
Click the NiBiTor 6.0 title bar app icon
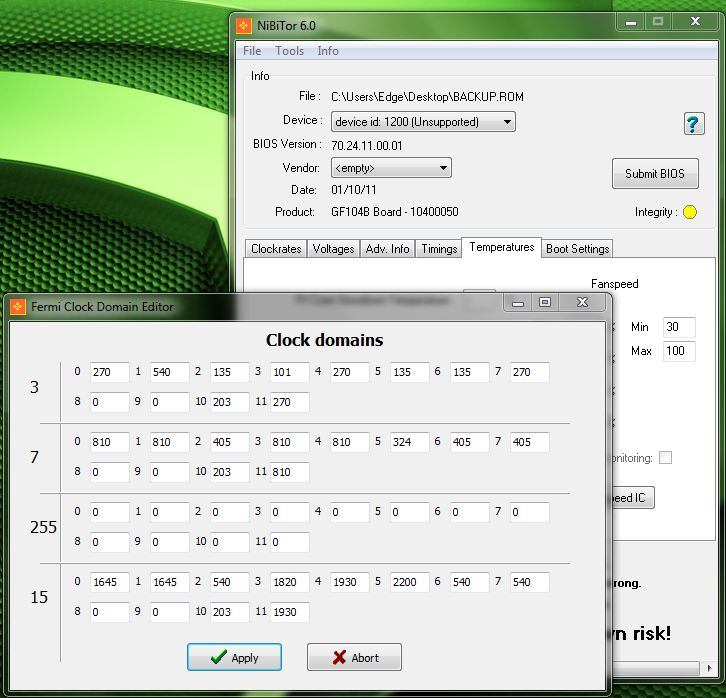coord(244,25)
